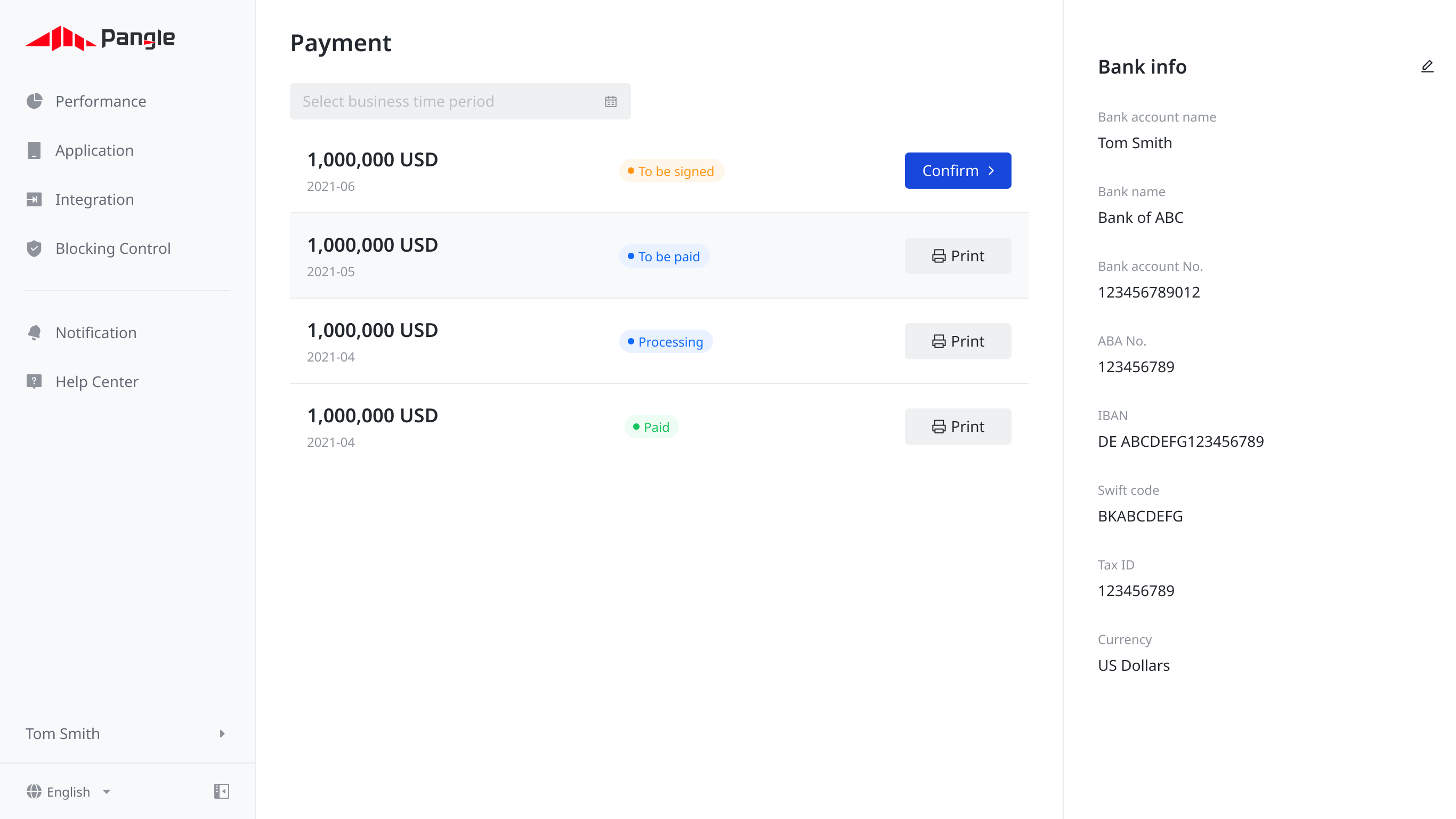
Task: Open the business time period selector
Action: pos(460,101)
